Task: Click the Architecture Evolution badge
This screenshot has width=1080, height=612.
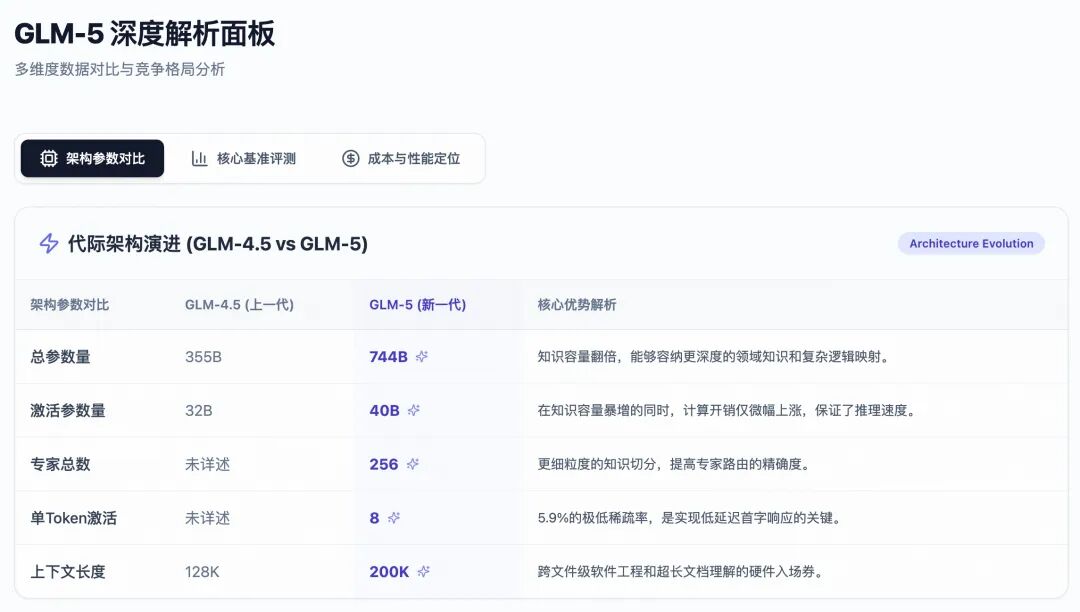Action: coord(971,243)
